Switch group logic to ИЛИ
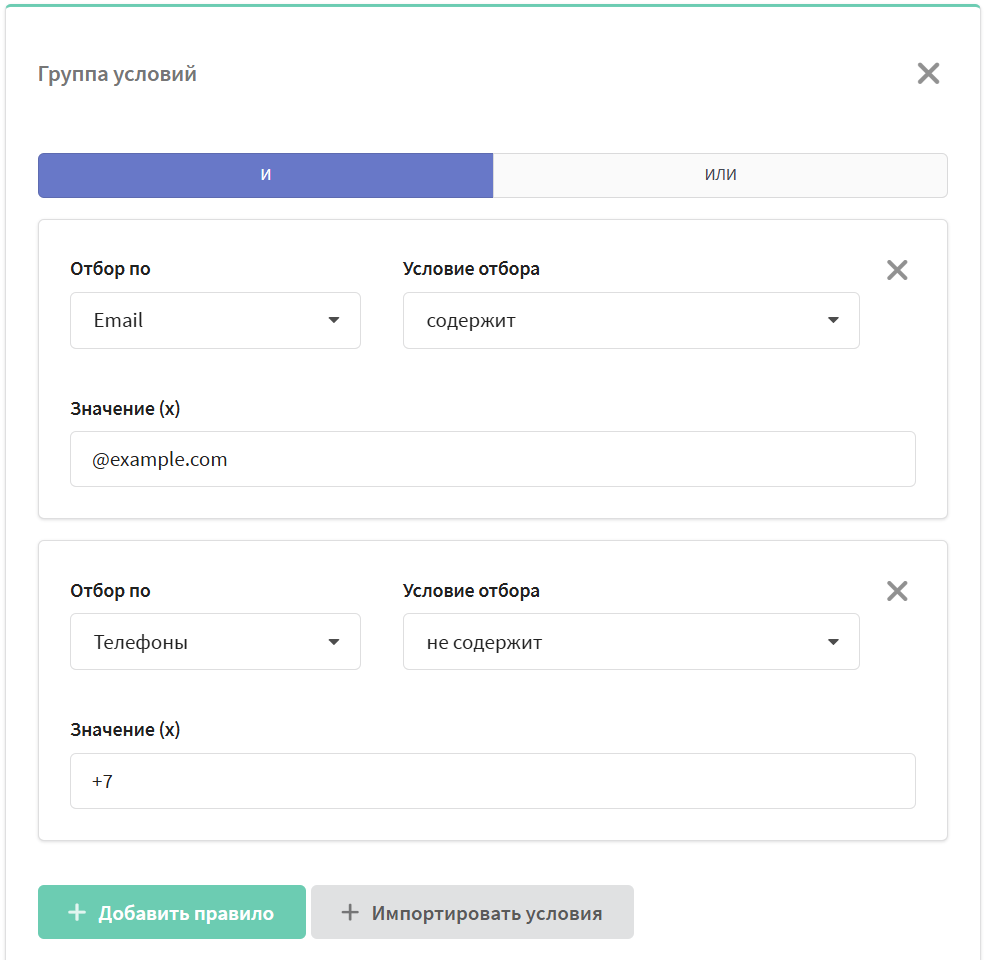 click(720, 175)
